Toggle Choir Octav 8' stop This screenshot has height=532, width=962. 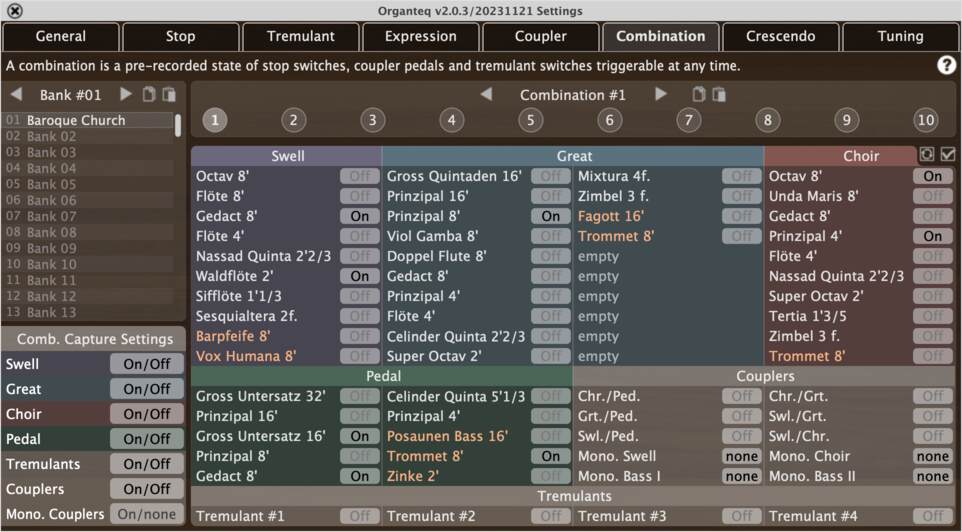click(933, 176)
